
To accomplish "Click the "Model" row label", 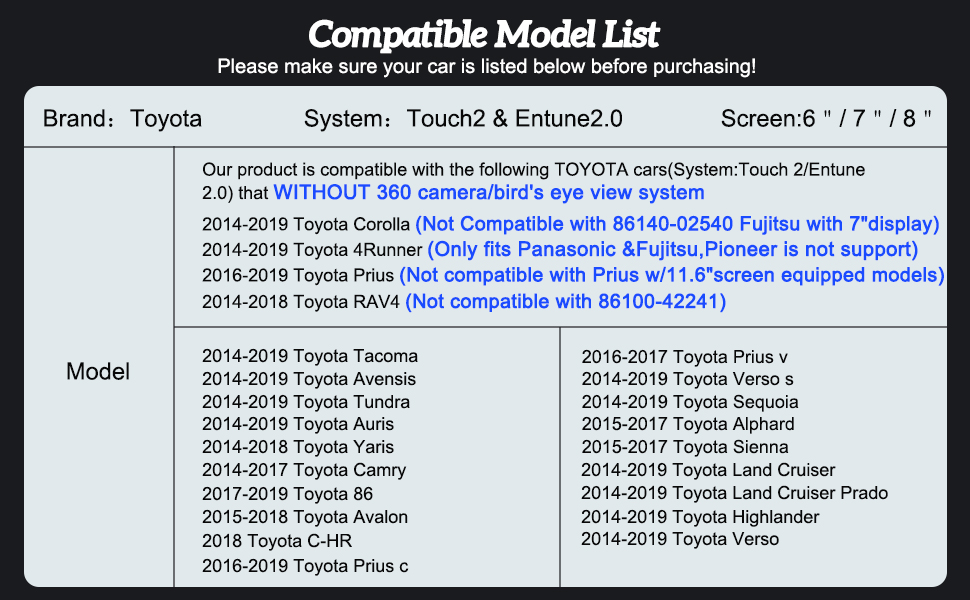I will [x=98, y=372].
